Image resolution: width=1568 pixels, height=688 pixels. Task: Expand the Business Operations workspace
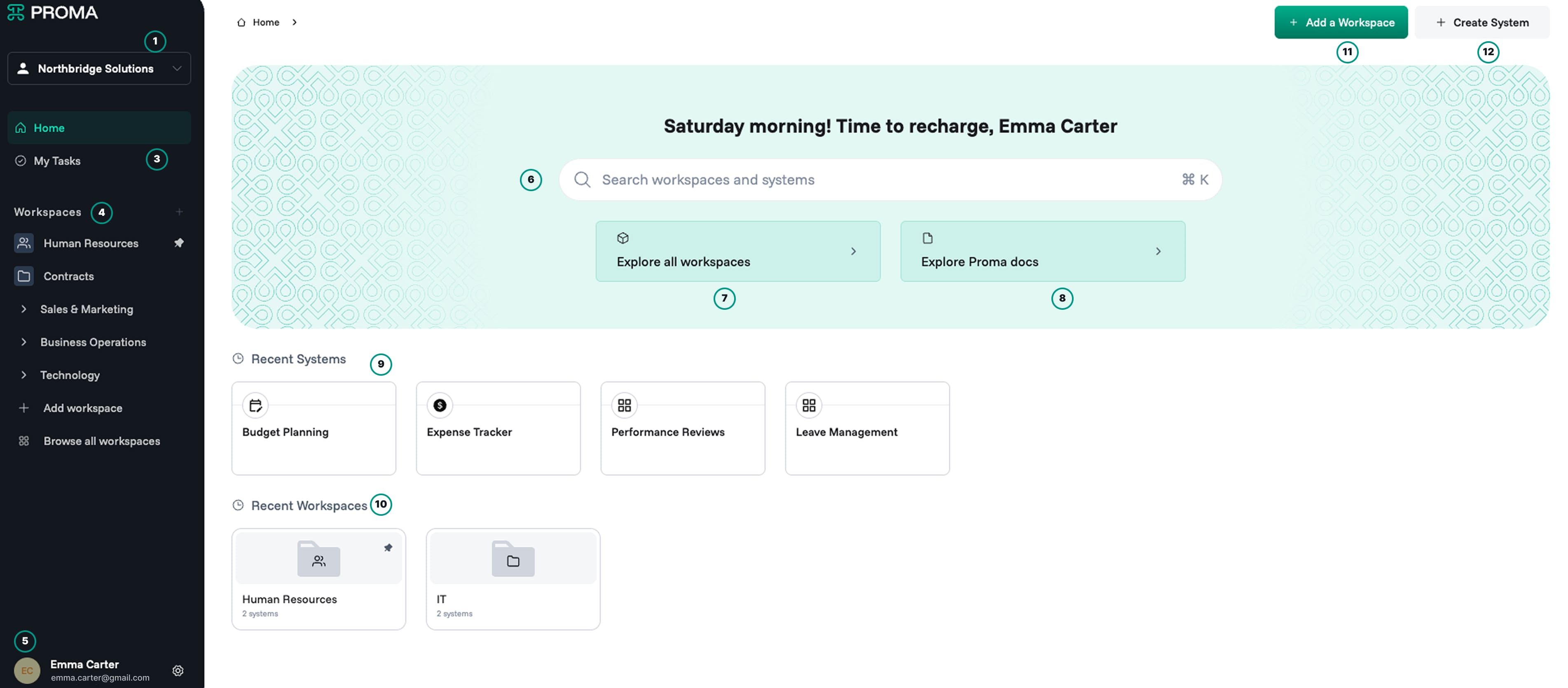pos(24,342)
